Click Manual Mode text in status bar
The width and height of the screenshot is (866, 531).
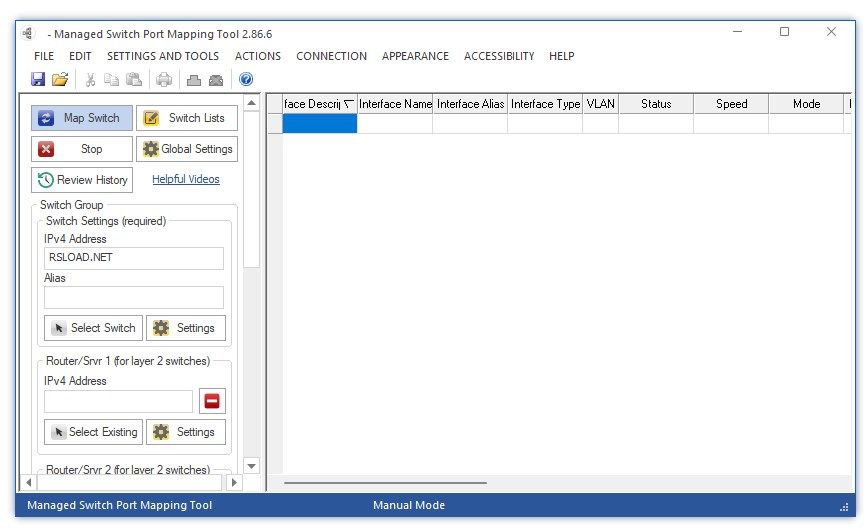pos(409,505)
